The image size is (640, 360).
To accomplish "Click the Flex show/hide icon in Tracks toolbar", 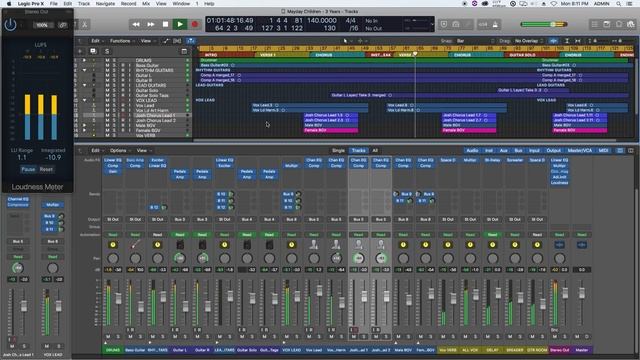I will pyautogui.click(x=177, y=41).
